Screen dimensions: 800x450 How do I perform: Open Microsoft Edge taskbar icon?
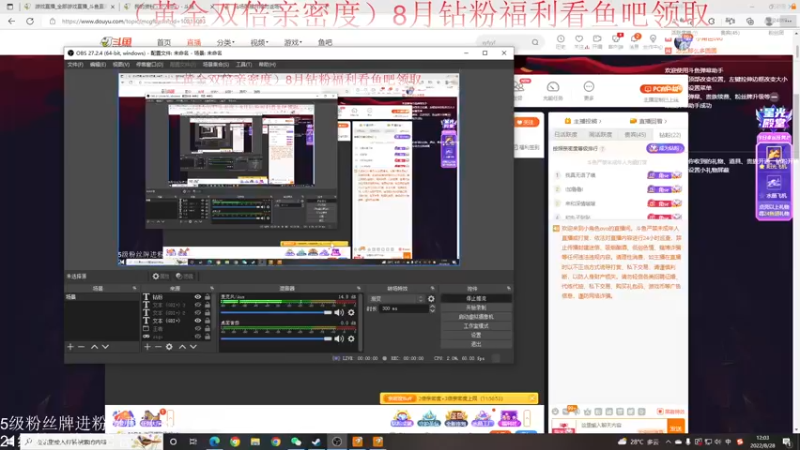click(214, 441)
